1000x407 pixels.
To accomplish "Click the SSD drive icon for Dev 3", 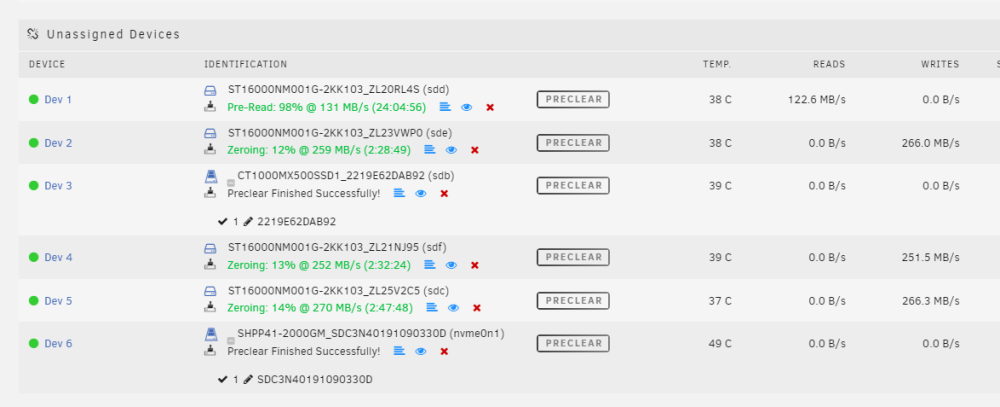I will 210,176.
